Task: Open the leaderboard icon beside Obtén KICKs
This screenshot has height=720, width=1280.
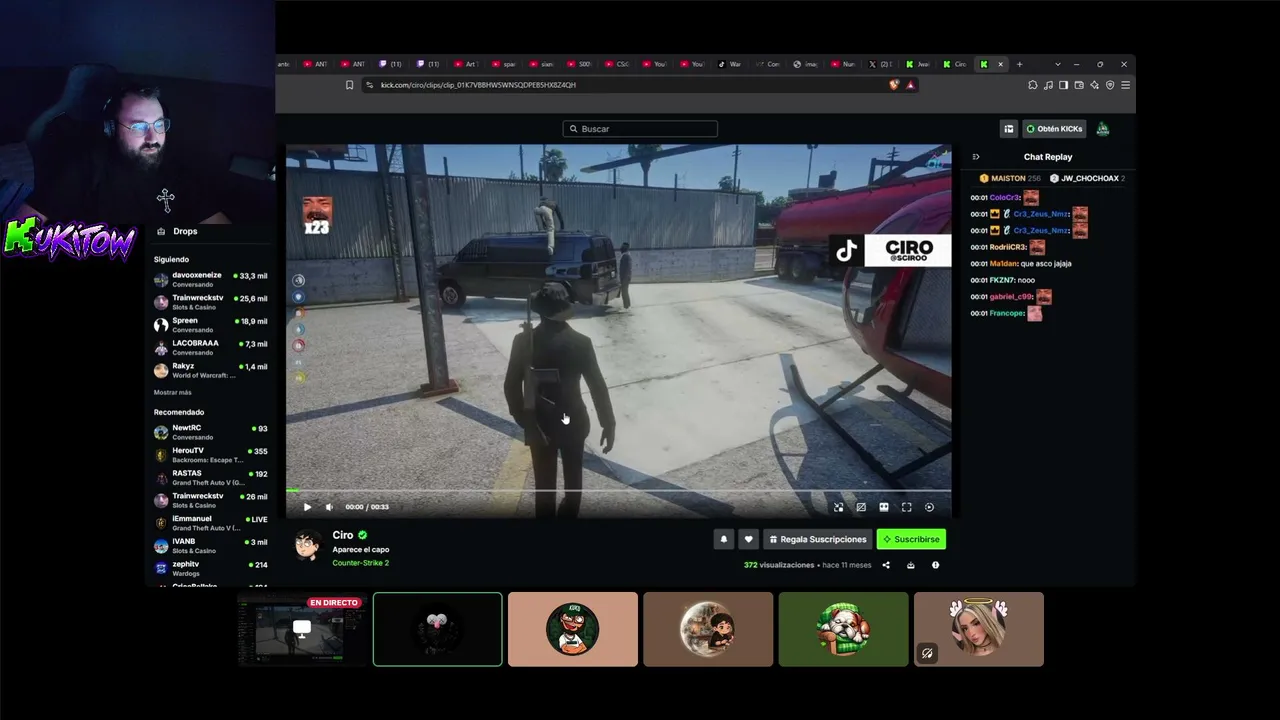Action: 1009,129
